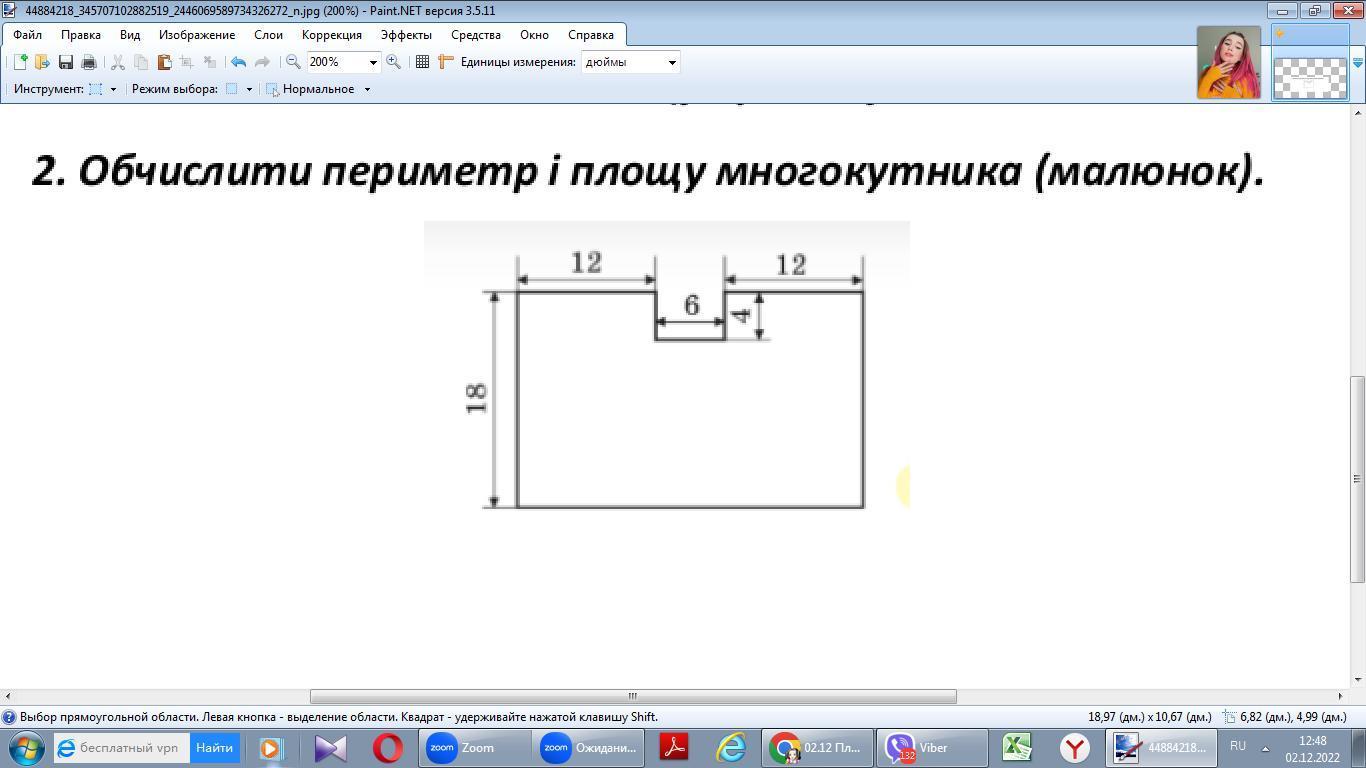Open the Эффекты menu

[406, 35]
